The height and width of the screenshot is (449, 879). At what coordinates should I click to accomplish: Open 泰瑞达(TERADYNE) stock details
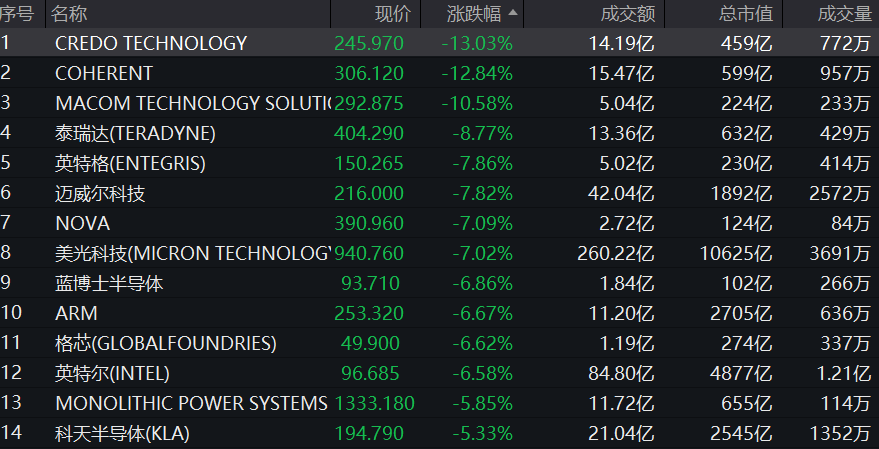(x=440, y=133)
